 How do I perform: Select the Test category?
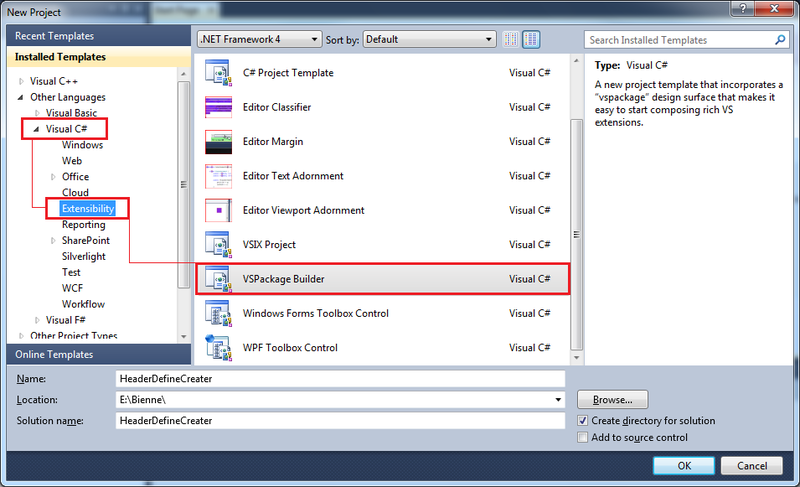71,272
